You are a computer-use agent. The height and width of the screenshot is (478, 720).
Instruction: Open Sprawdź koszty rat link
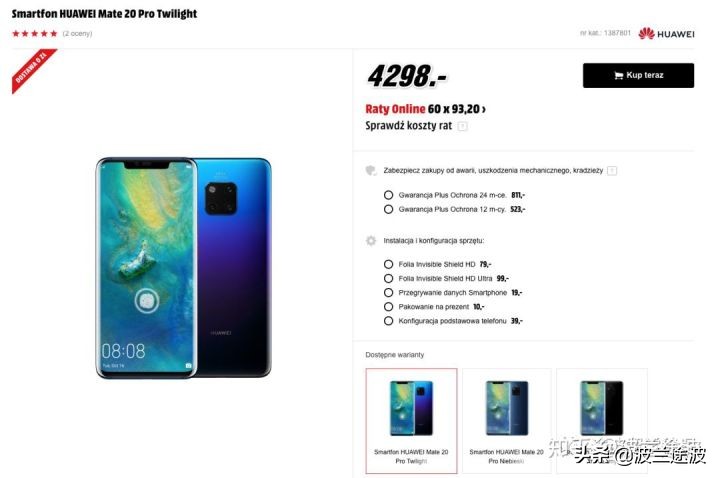tap(408, 126)
